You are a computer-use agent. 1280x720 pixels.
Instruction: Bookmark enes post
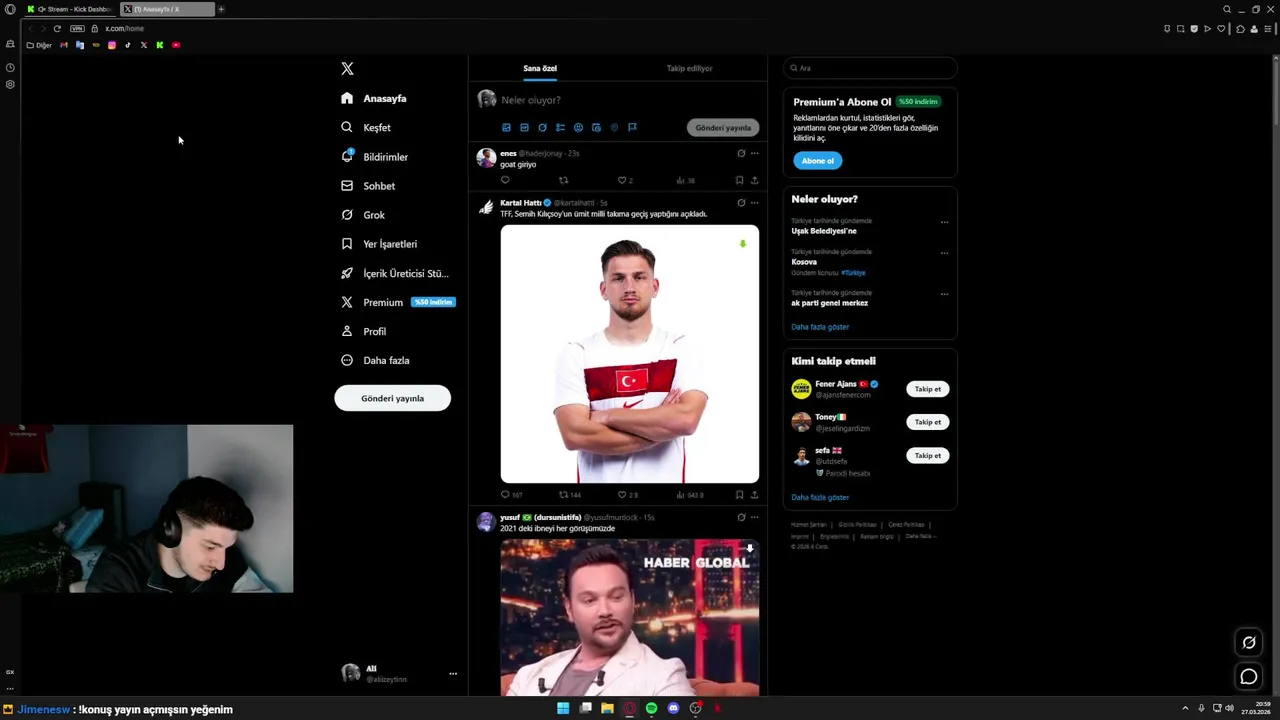(739, 180)
